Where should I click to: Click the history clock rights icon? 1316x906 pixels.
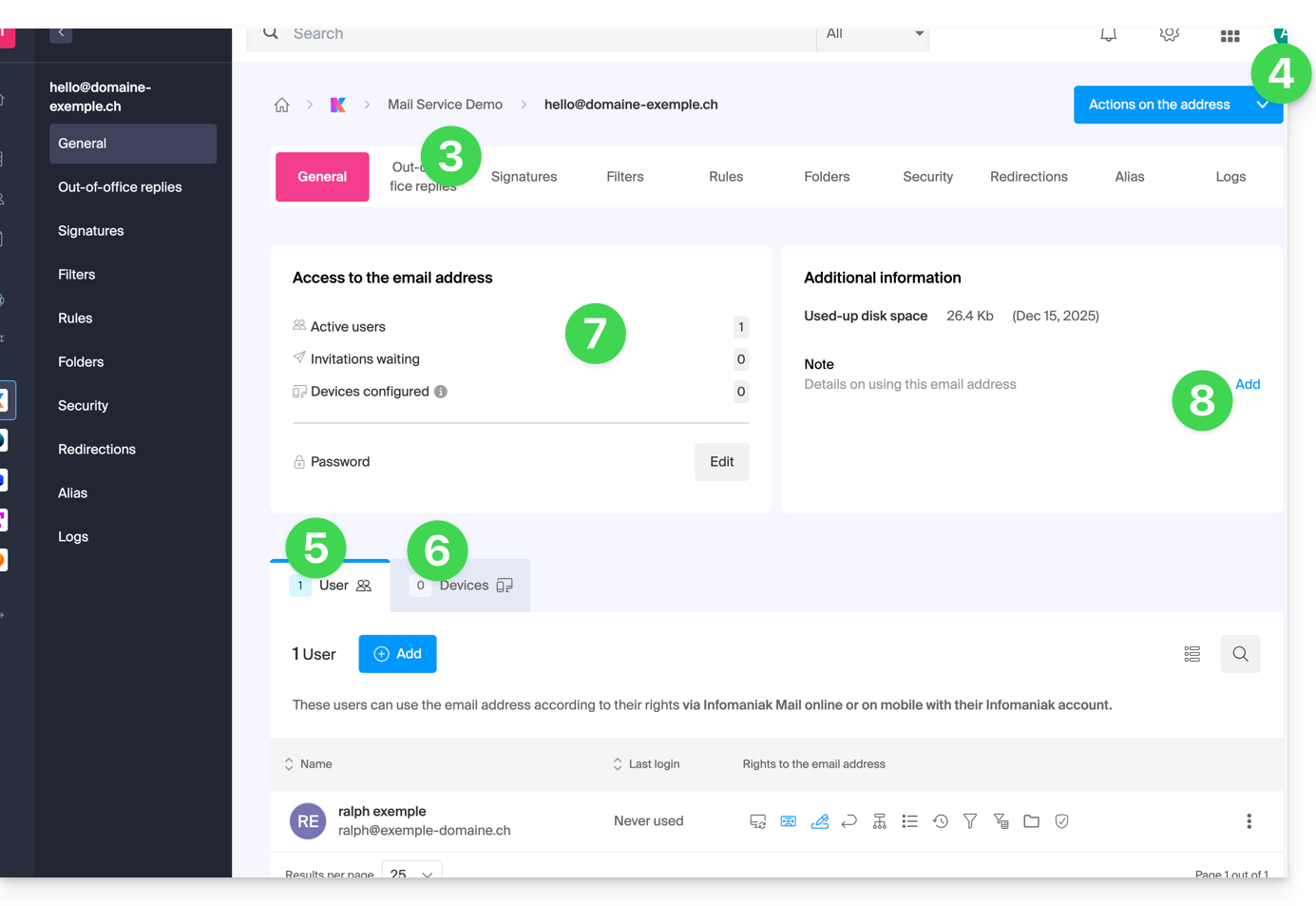click(940, 821)
